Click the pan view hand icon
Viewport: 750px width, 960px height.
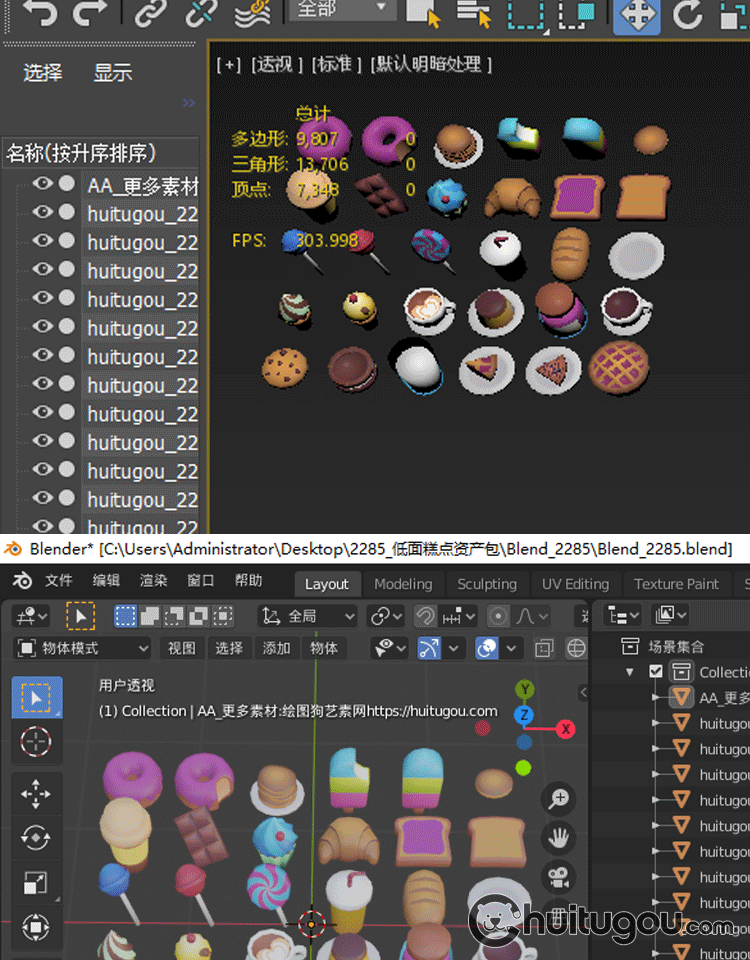(559, 838)
